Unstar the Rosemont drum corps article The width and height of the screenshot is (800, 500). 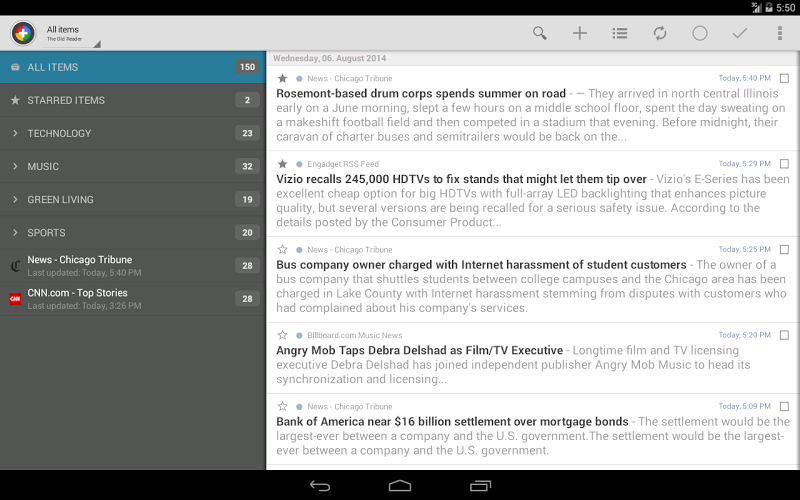[x=283, y=78]
